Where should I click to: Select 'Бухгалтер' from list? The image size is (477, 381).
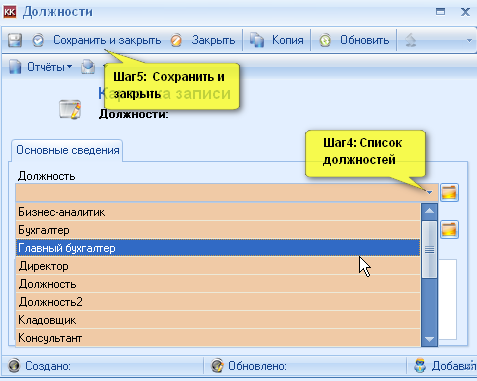tap(218, 230)
